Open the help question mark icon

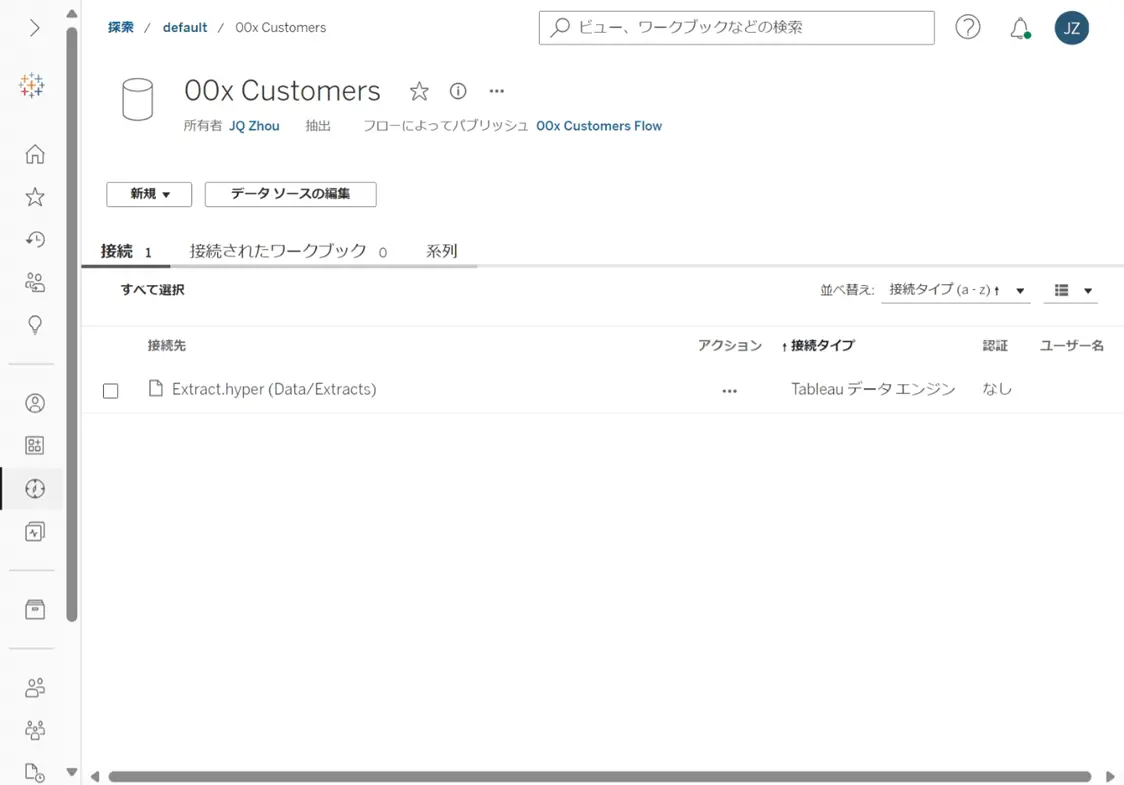coord(968,27)
